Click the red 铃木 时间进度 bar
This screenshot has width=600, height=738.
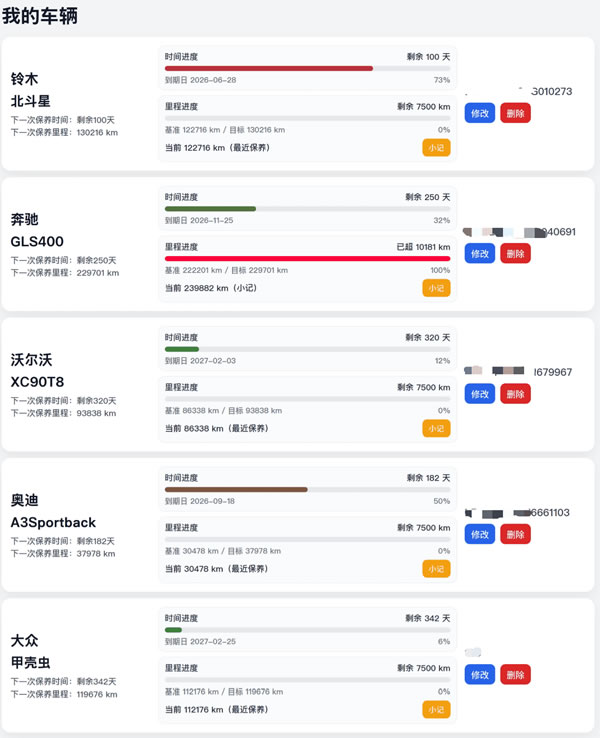pyautogui.click(x=269, y=68)
